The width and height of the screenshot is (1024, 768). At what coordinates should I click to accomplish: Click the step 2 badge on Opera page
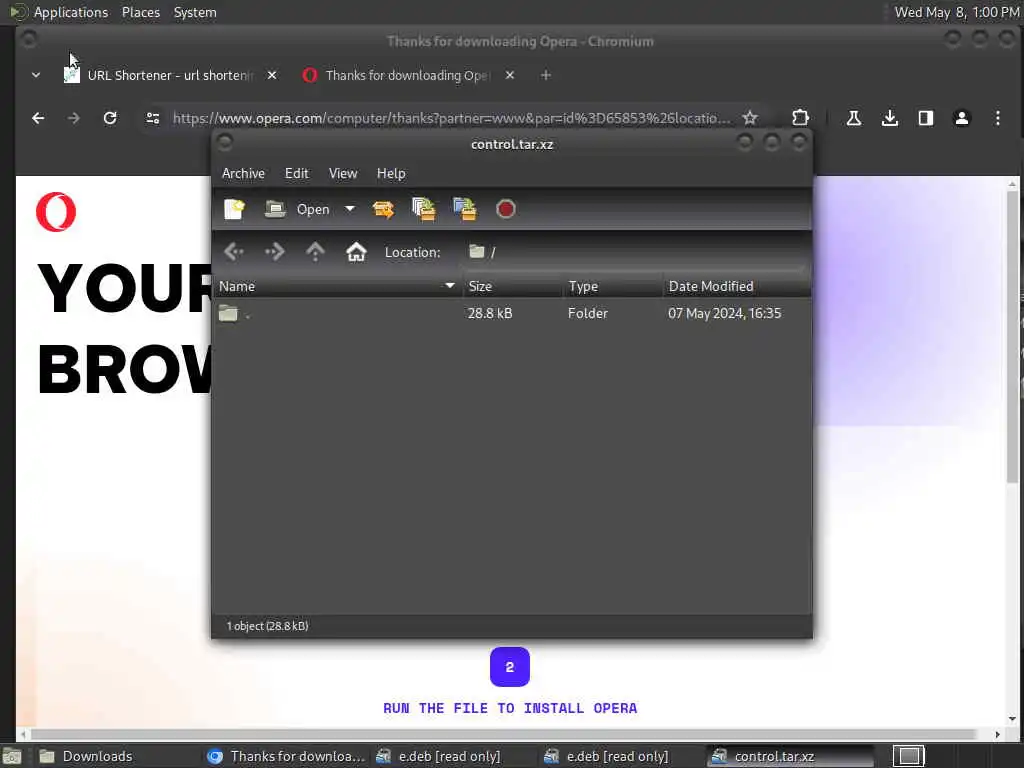click(x=510, y=667)
